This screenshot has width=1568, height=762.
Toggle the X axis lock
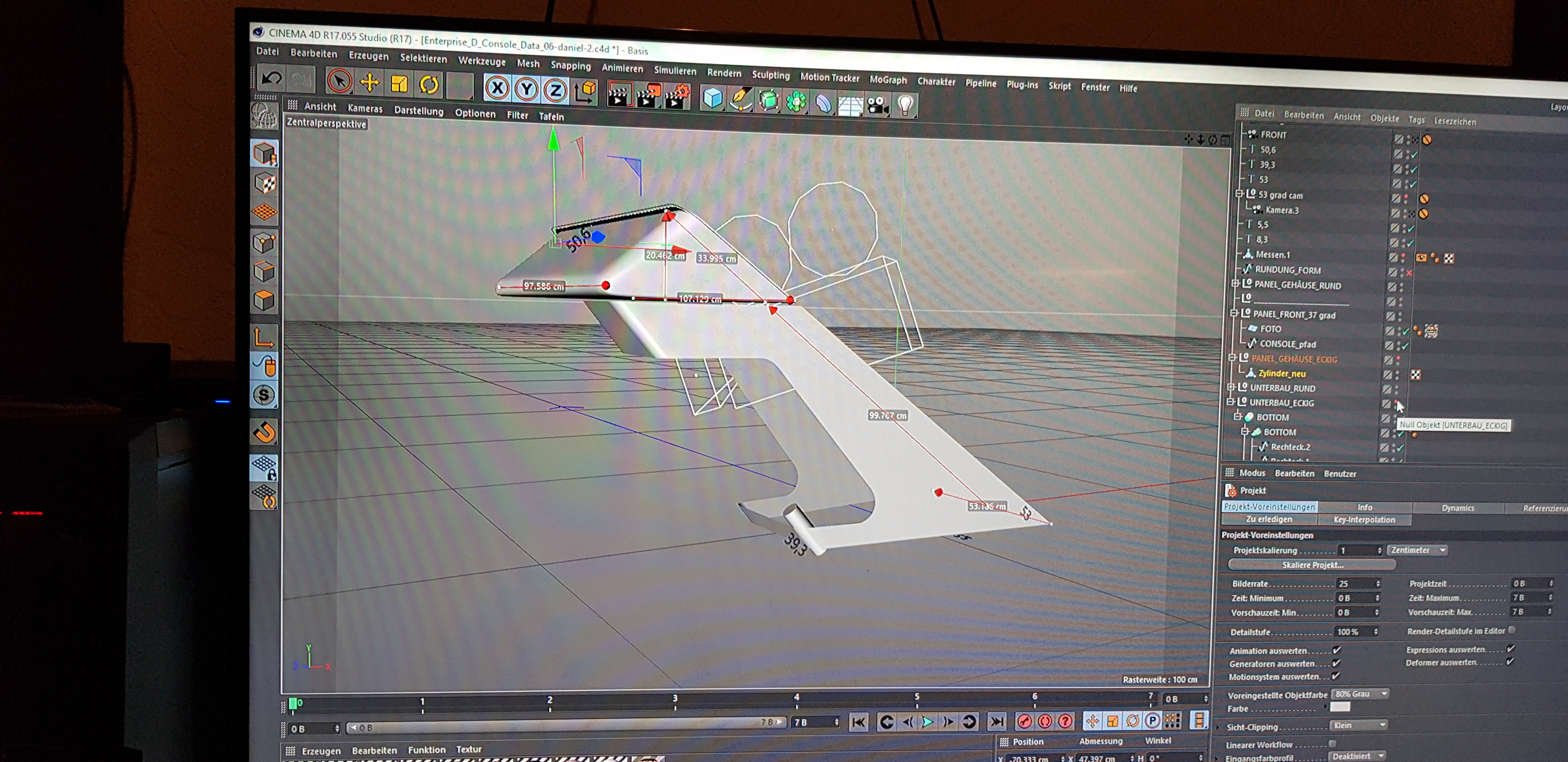click(497, 88)
